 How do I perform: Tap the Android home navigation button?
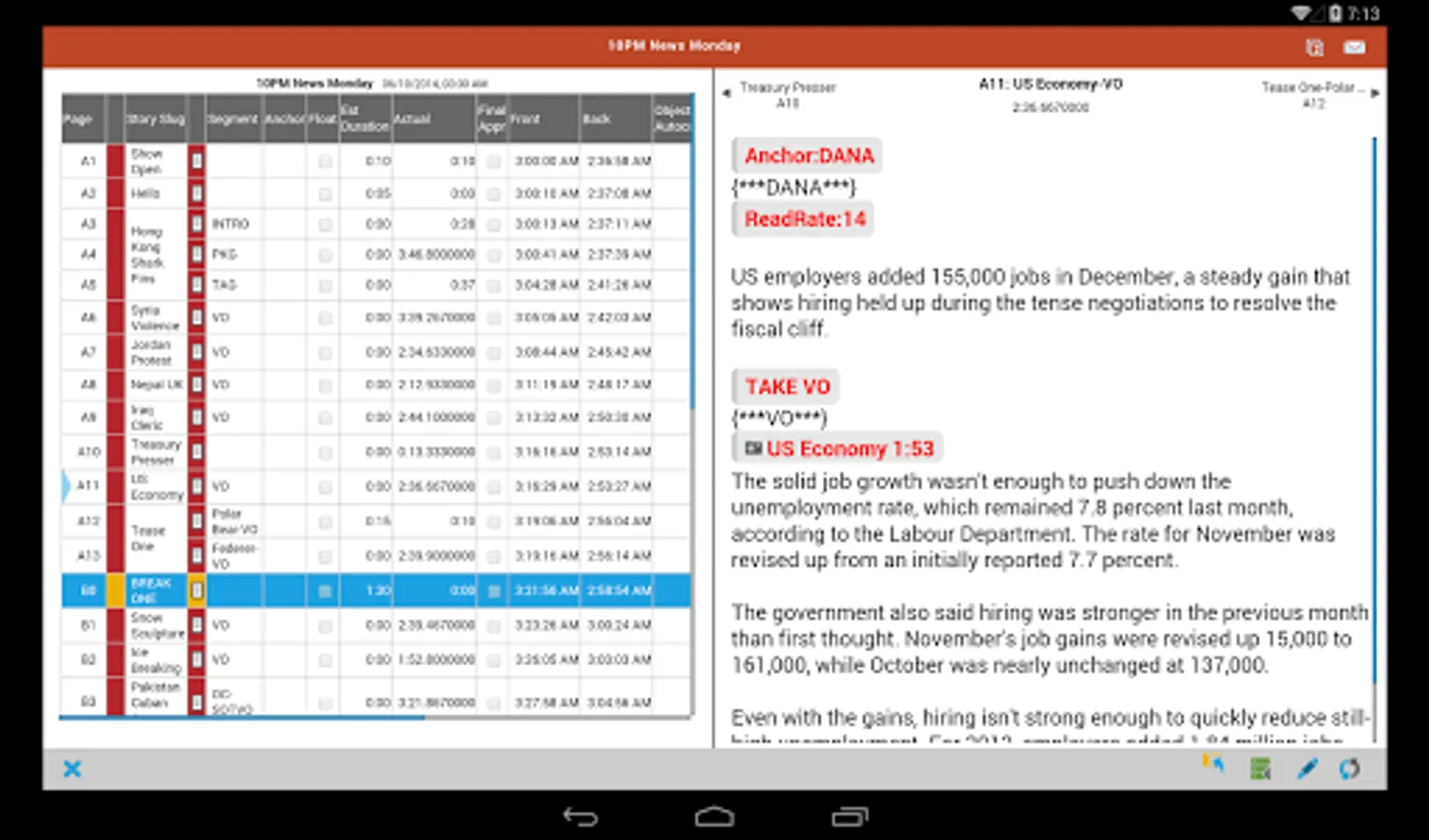(714, 817)
